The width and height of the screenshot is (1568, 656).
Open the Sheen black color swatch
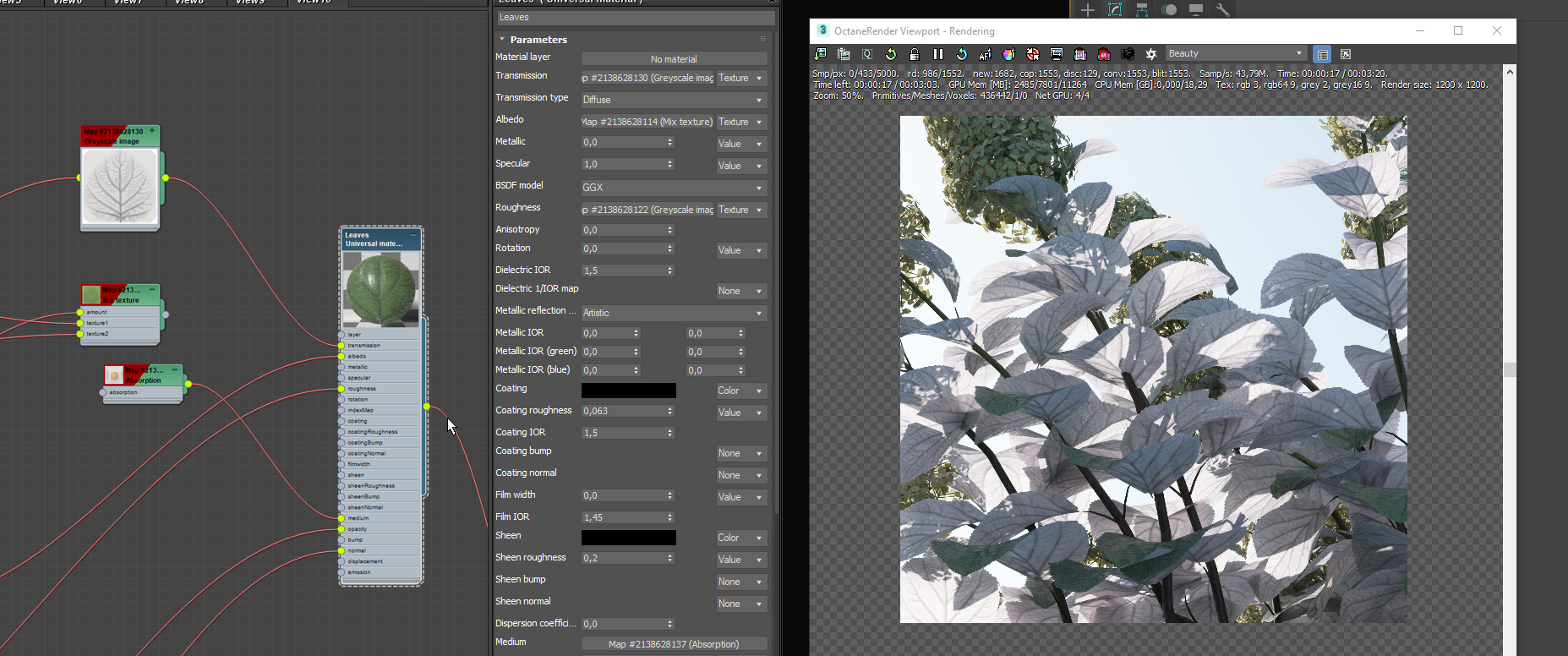coord(629,538)
